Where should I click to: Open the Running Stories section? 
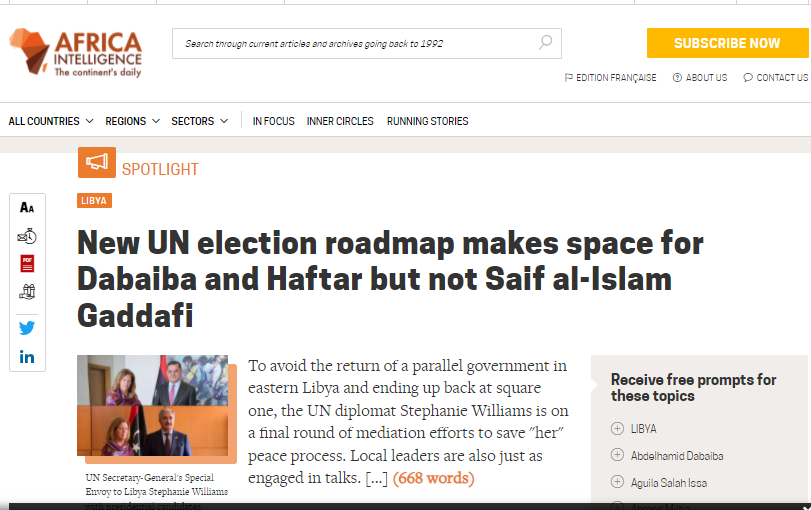427,121
